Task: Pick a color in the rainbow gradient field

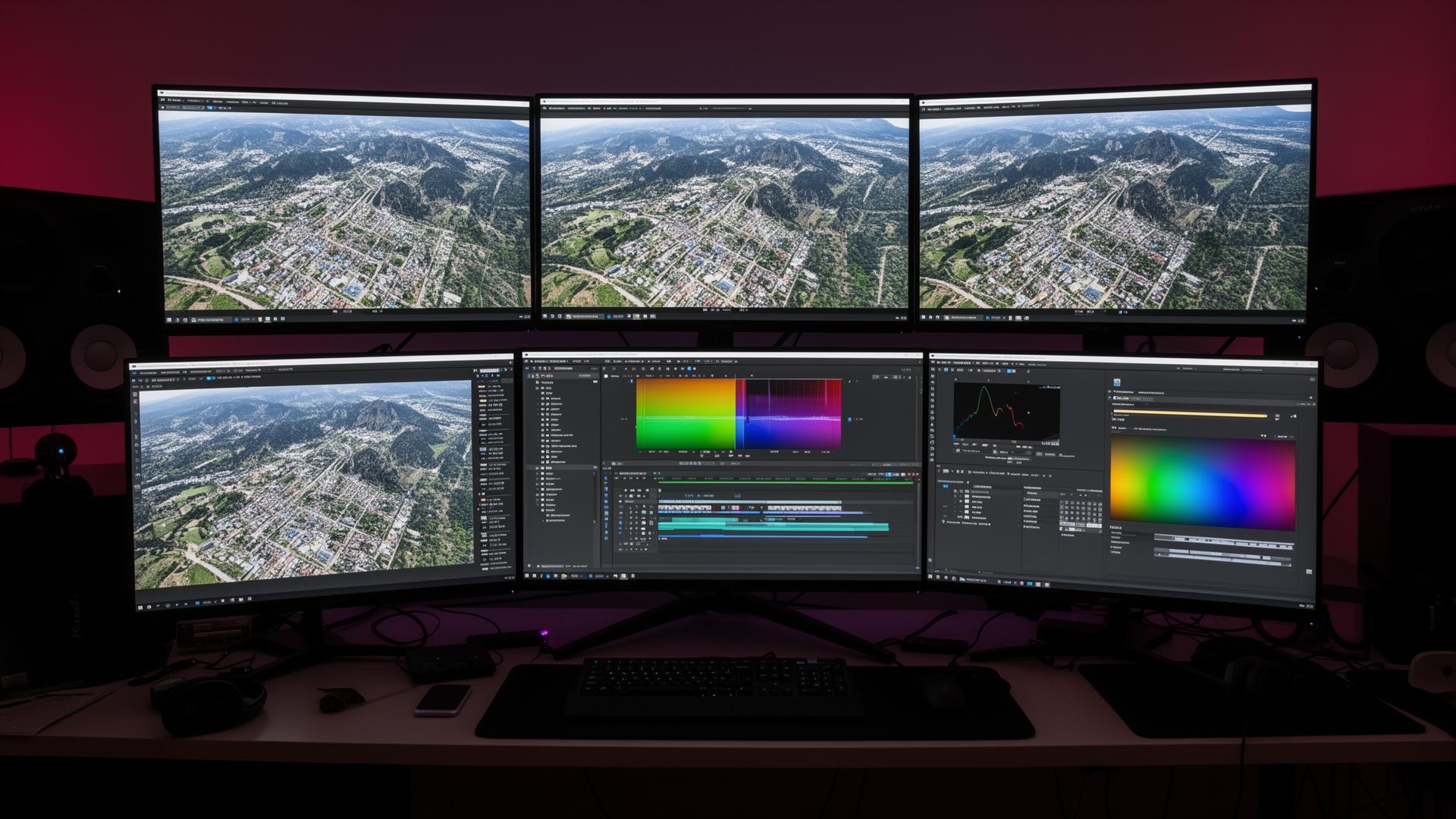Action: 1203,483
